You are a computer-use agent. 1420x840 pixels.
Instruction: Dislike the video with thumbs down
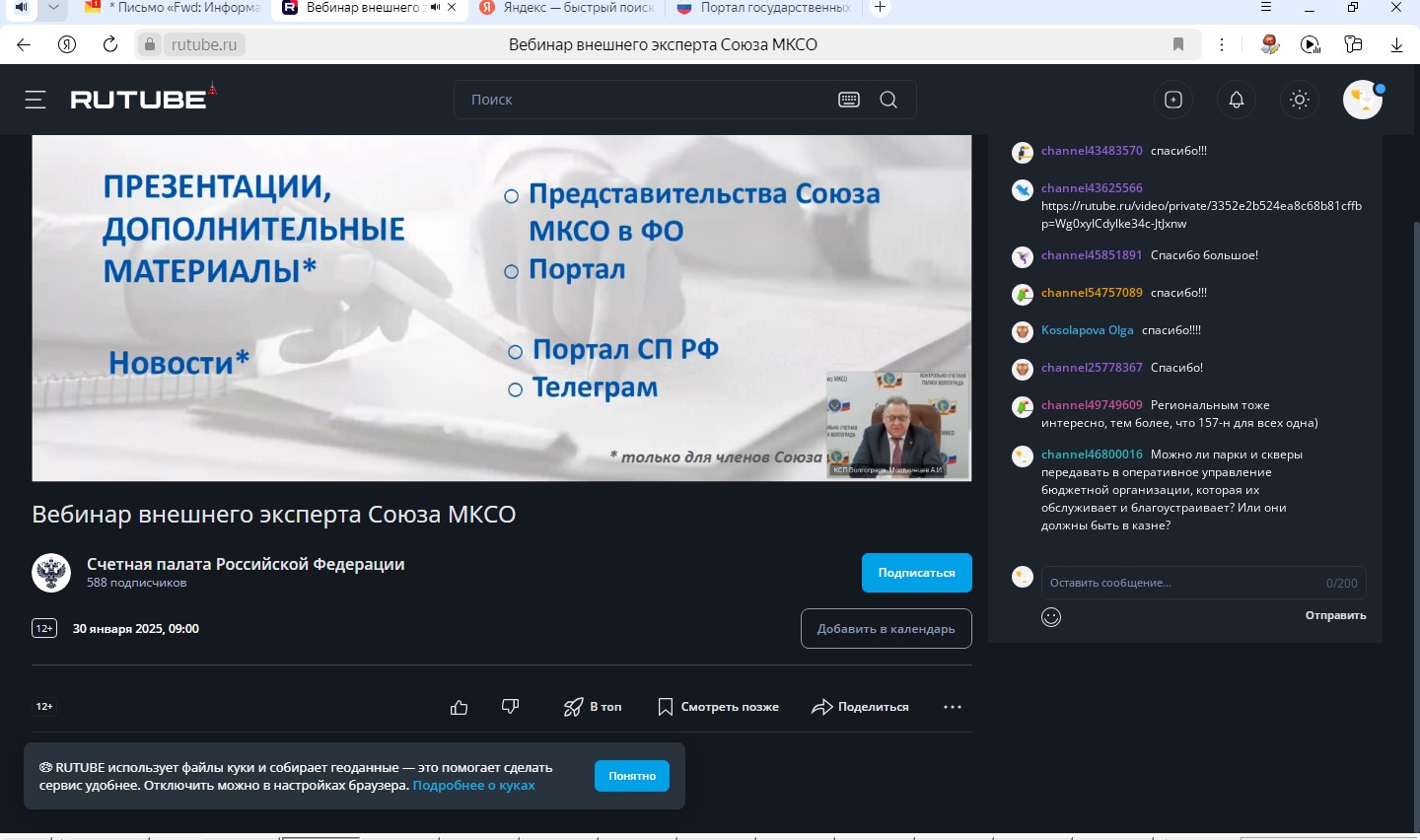(x=510, y=706)
